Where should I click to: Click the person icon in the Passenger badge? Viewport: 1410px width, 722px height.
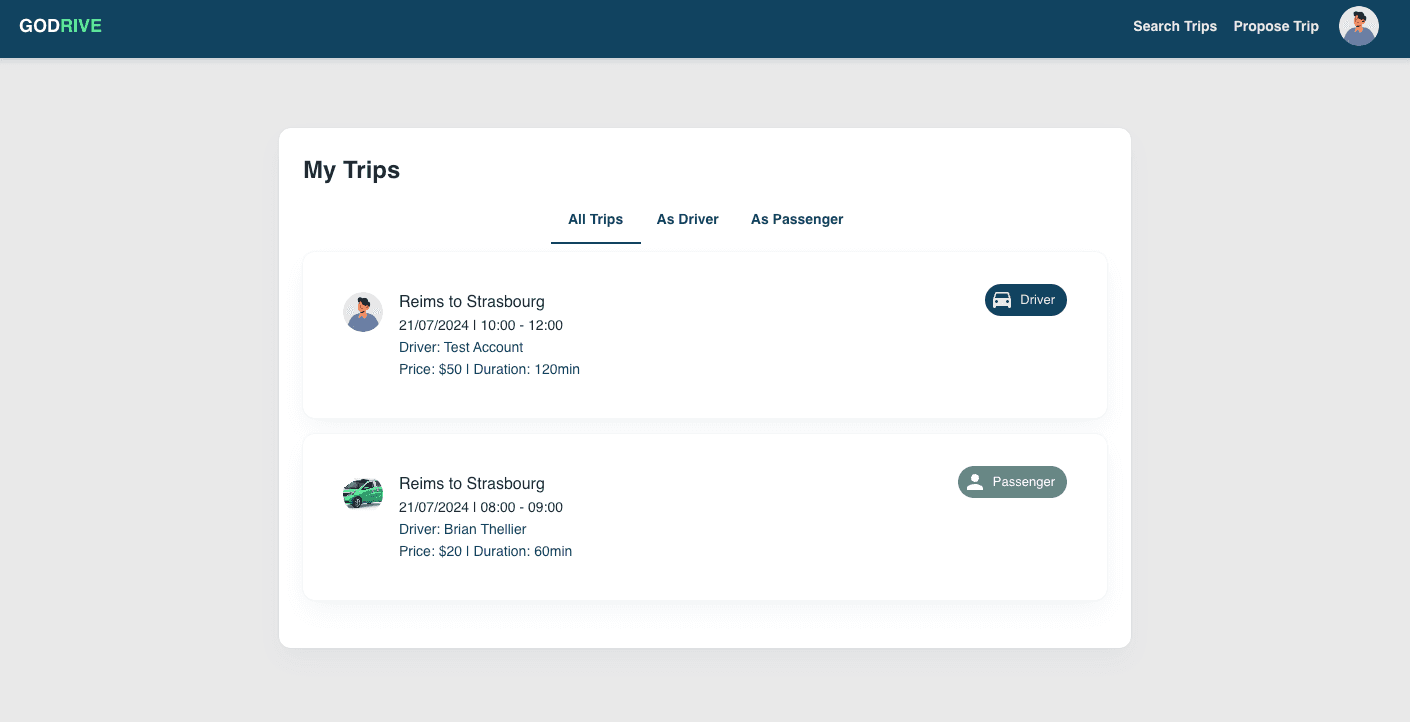pos(975,482)
